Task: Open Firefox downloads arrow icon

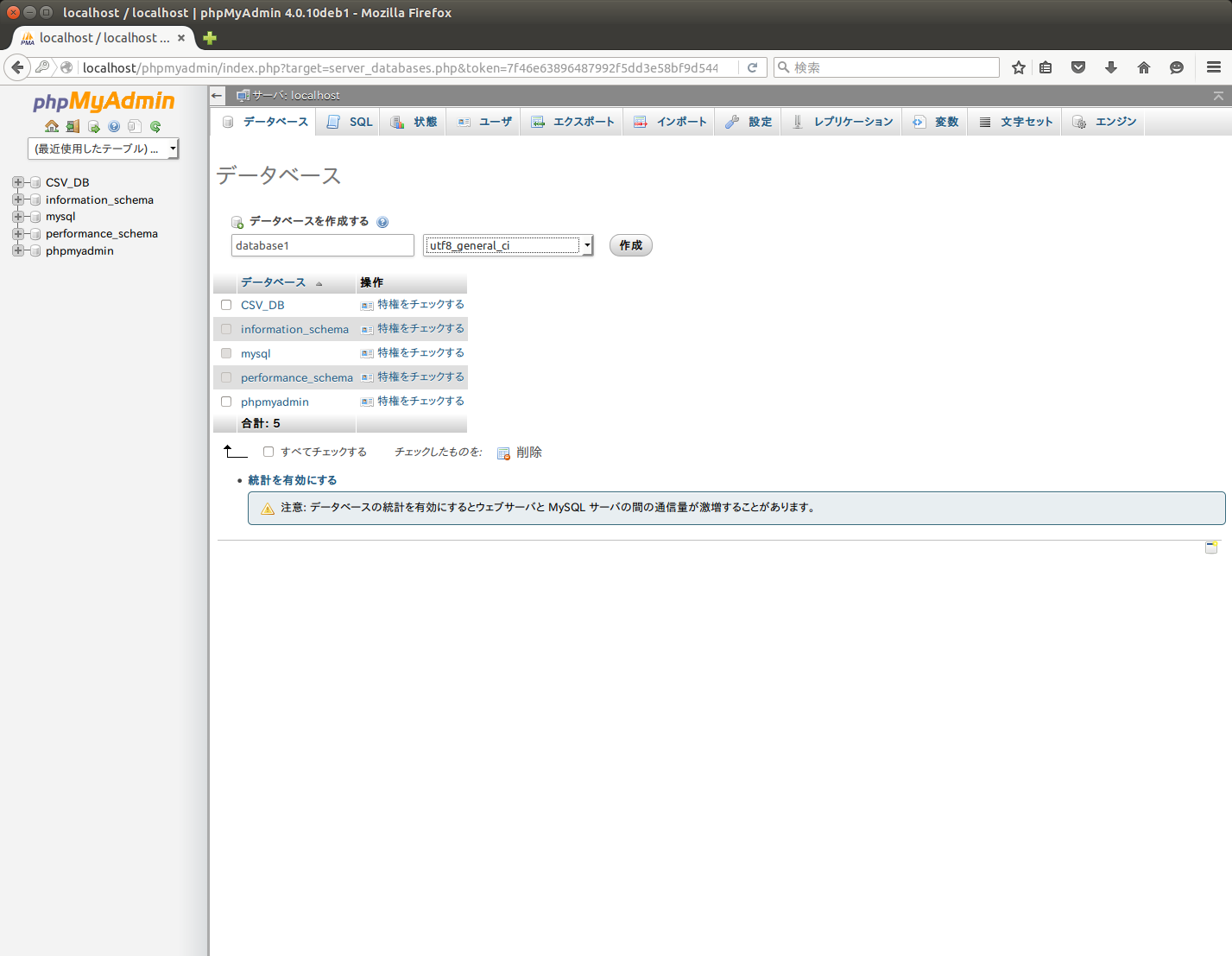Action: [1111, 67]
